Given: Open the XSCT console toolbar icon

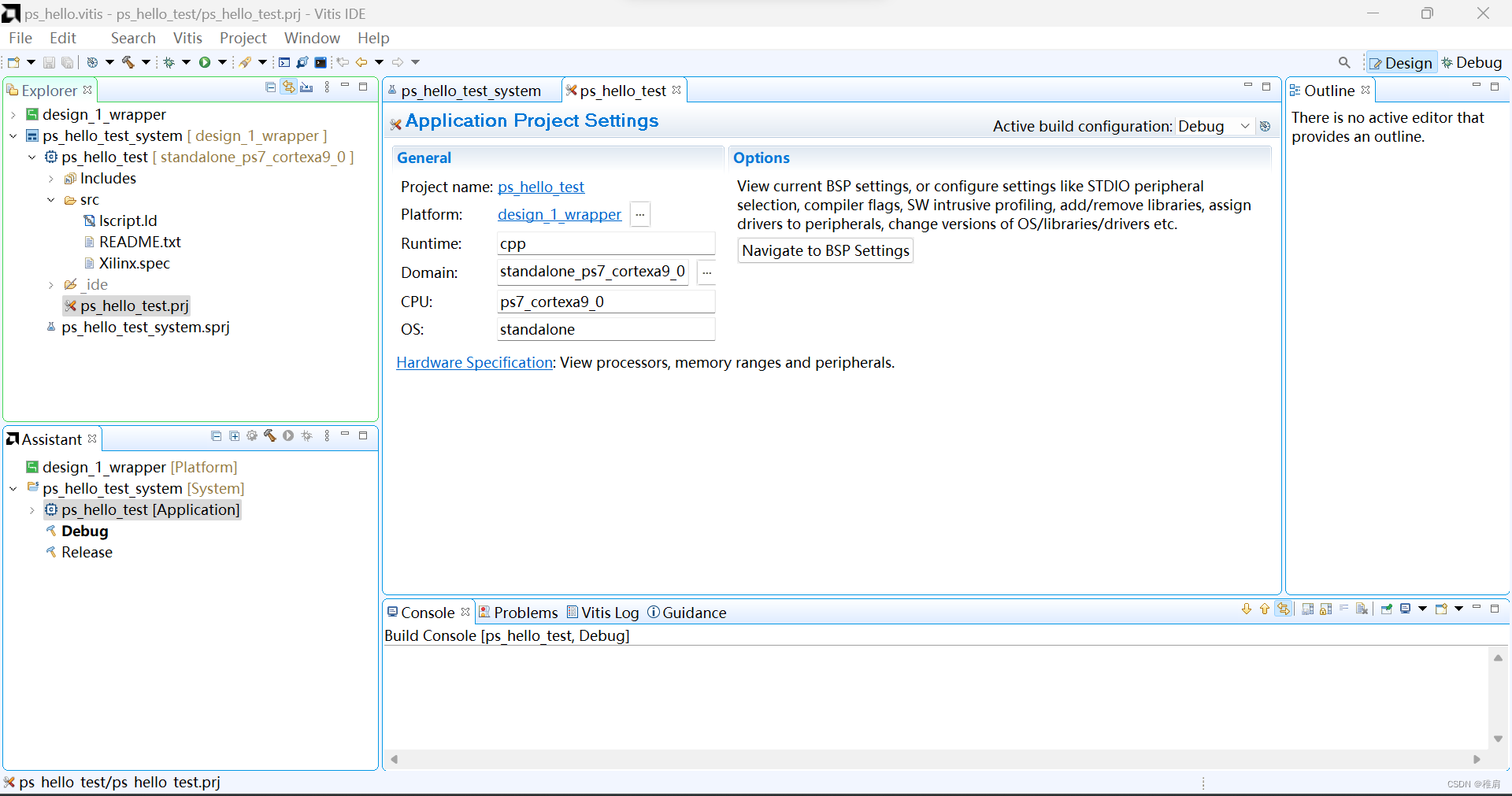Looking at the screenshot, I should pos(284,62).
